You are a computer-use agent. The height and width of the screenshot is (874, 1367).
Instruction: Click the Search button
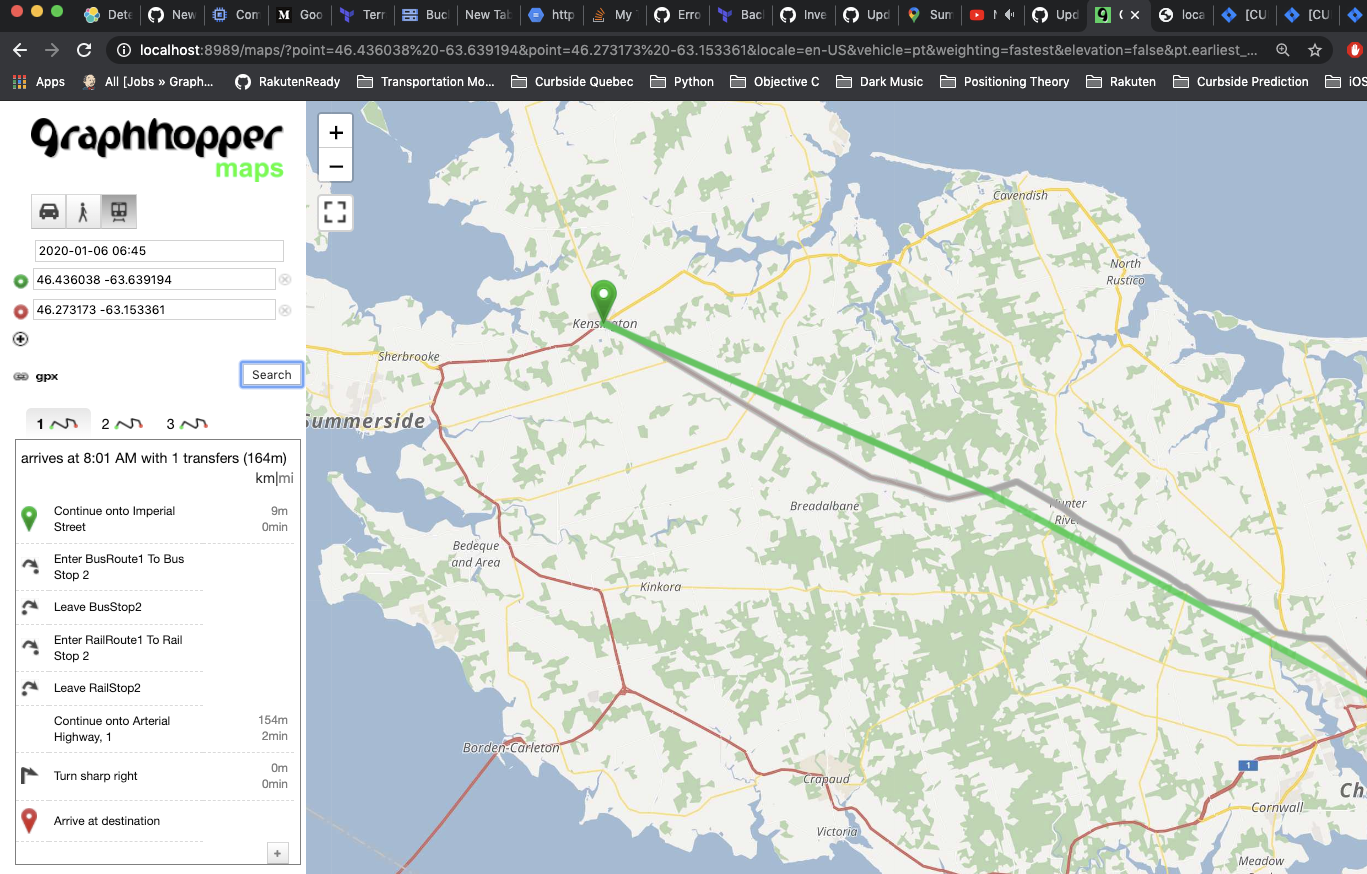271,374
